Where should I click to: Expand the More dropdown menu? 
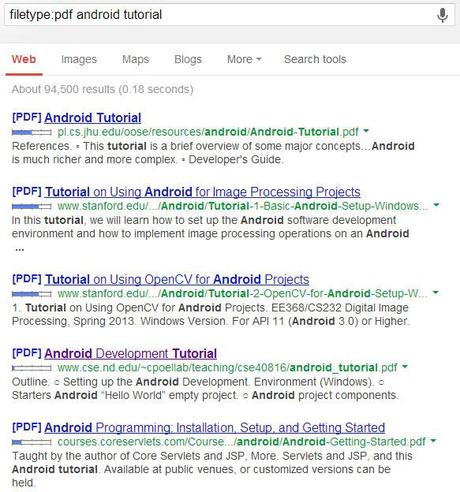244,59
